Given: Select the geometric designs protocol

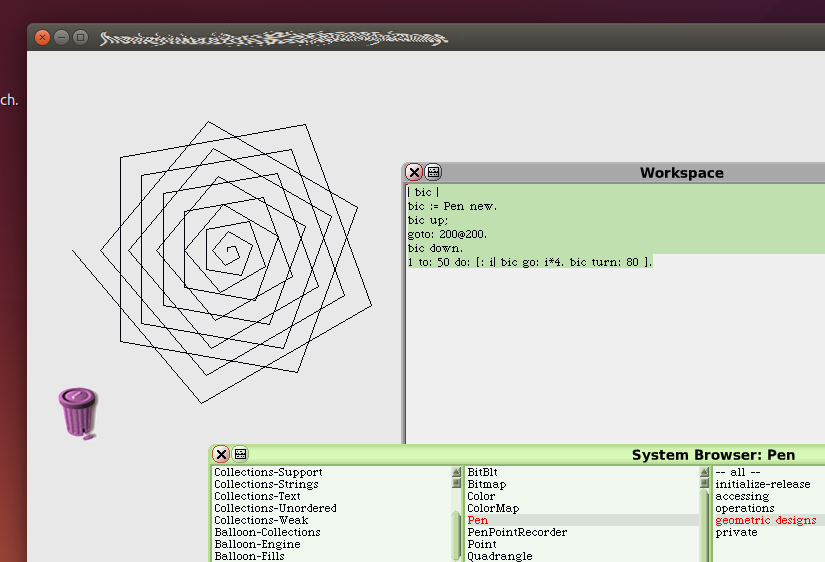Looking at the screenshot, I should point(765,520).
